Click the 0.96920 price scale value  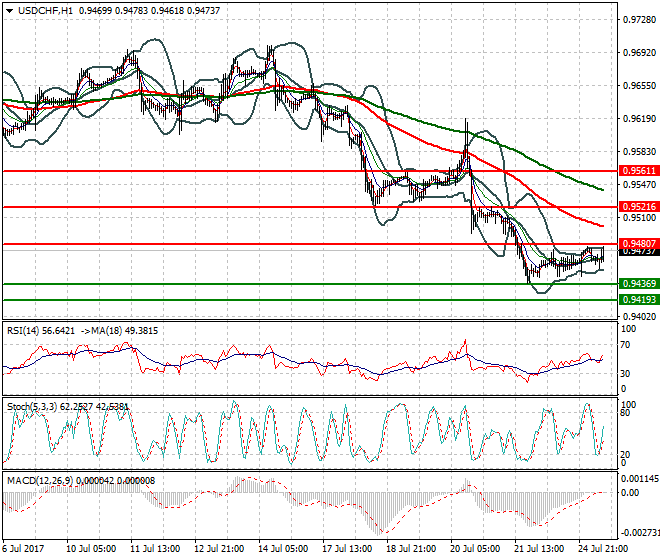(x=639, y=53)
